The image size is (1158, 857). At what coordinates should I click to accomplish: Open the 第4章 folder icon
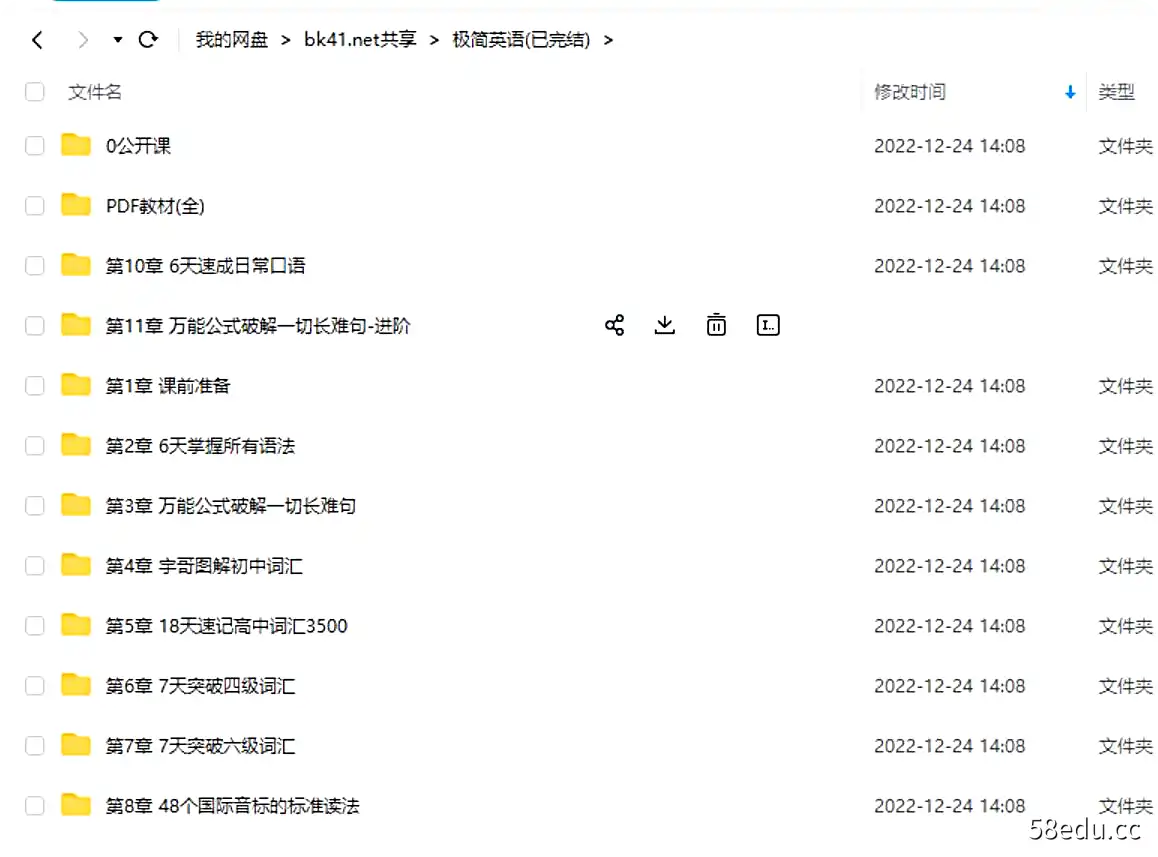point(75,564)
